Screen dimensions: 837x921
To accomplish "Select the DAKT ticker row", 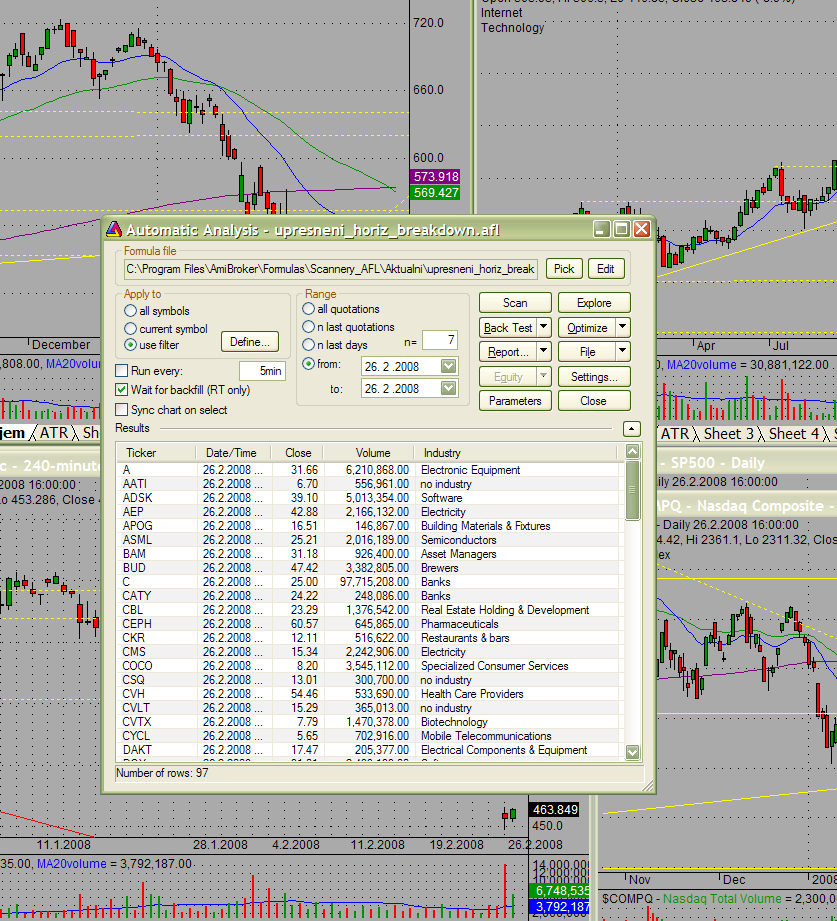I will point(369,750).
